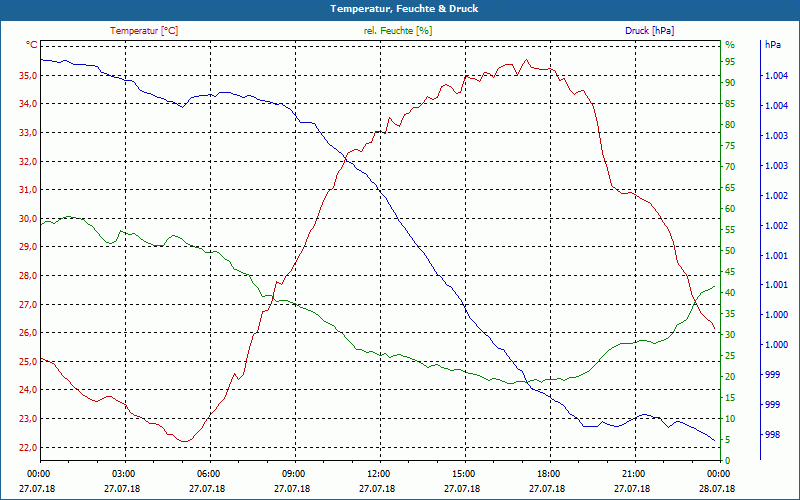
Task: Click the 12:00 time axis label
Action: pos(380,473)
